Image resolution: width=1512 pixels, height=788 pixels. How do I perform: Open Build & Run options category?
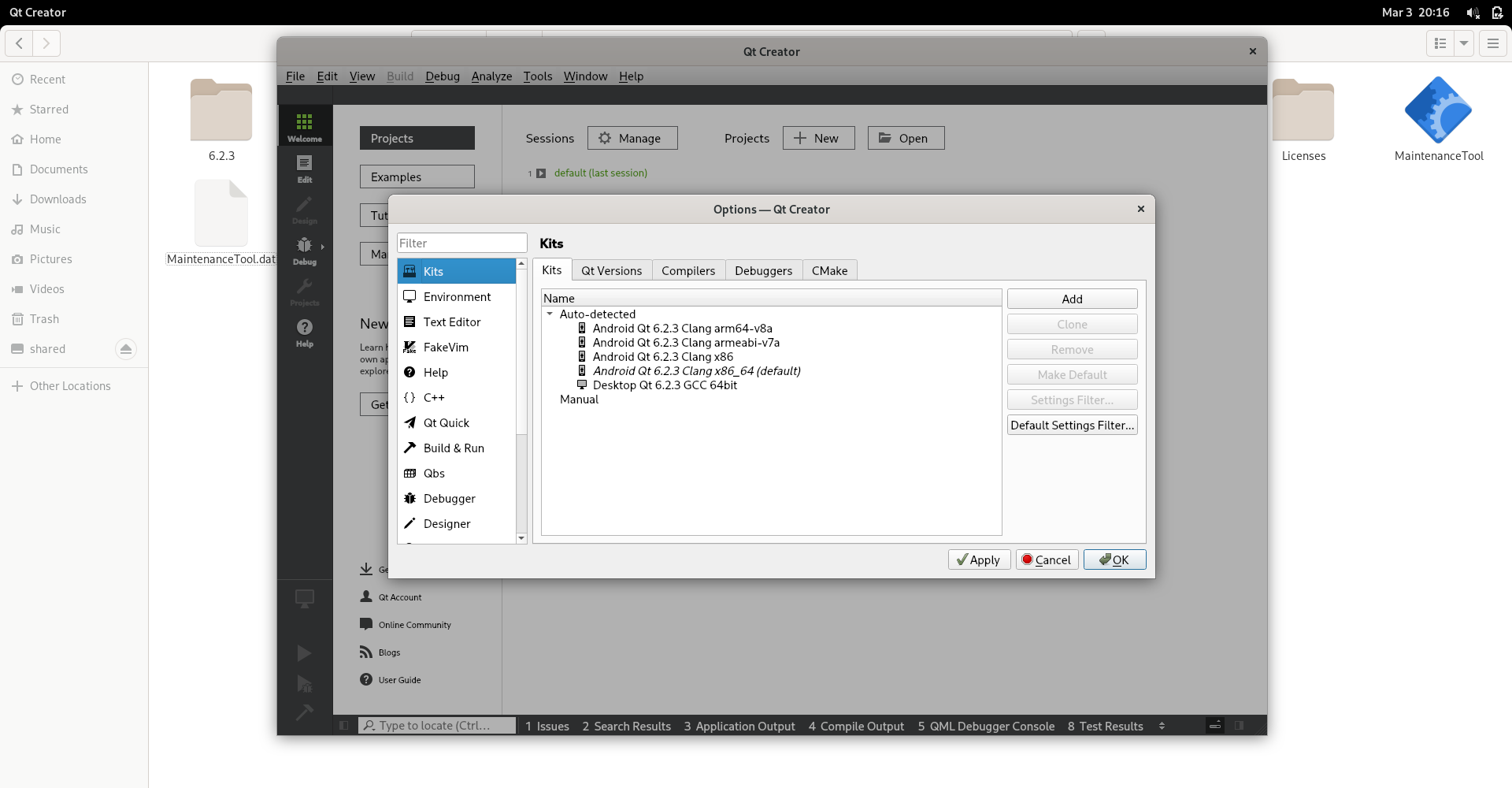click(x=457, y=448)
